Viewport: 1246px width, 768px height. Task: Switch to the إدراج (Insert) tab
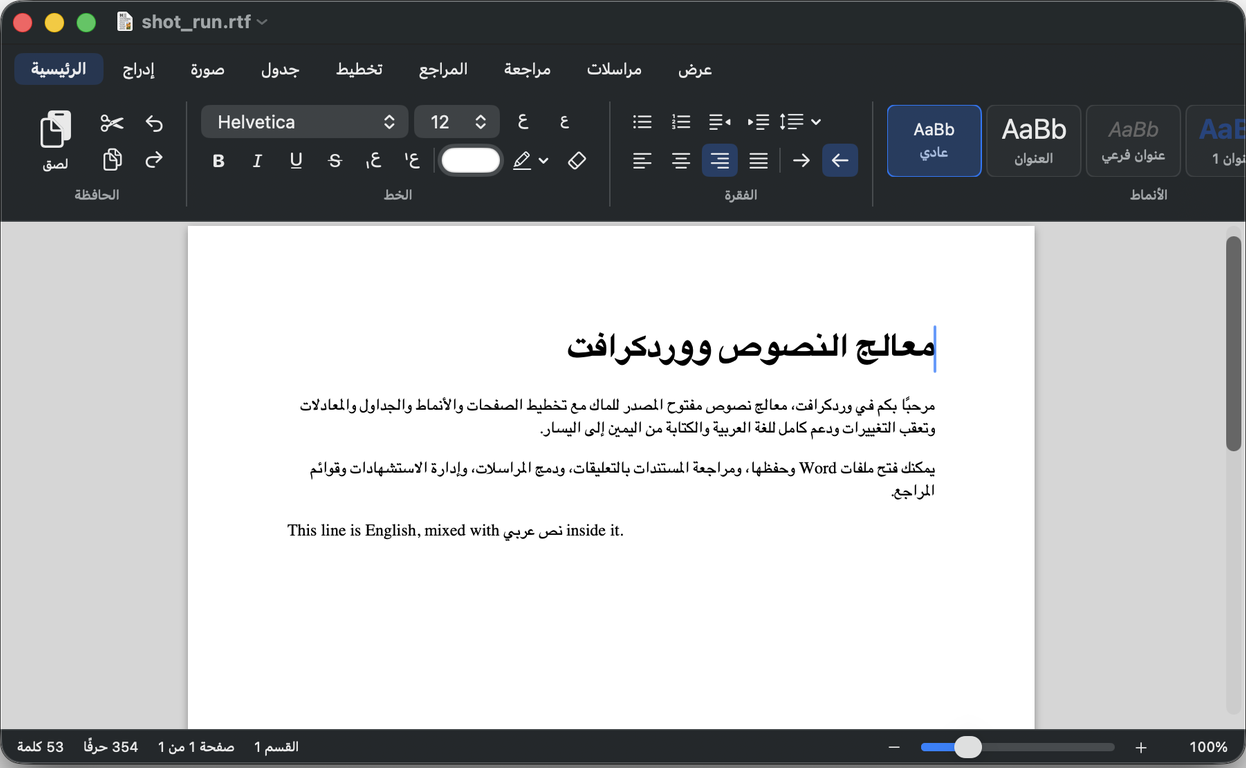(138, 69)
